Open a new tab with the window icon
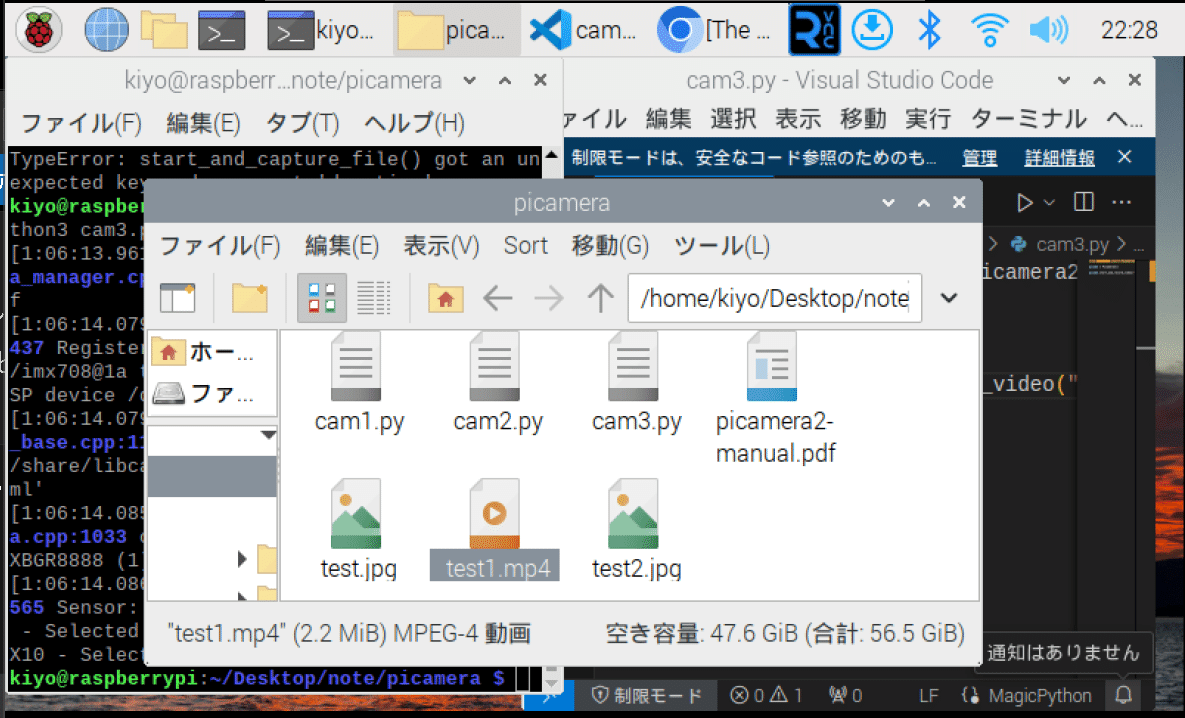Viewport: 1185px width, 718px height. [178, 297]
